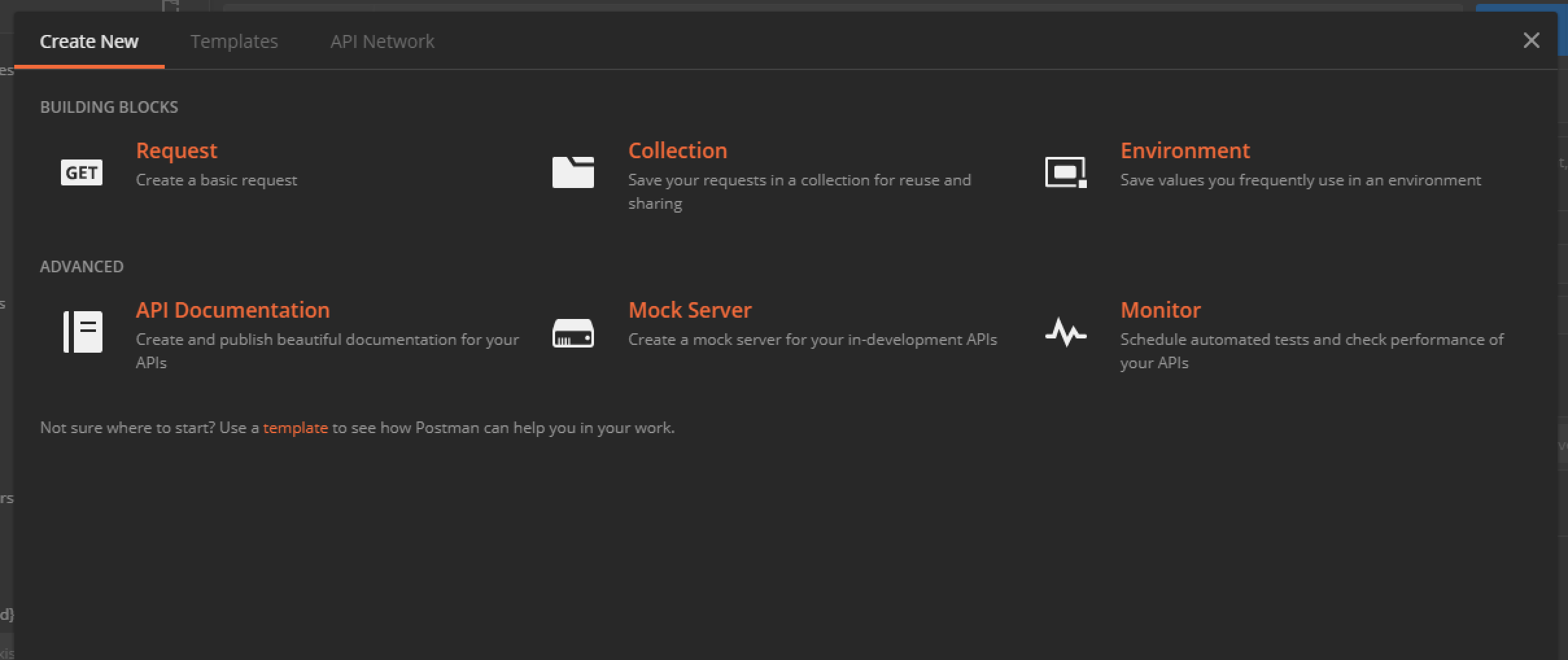
Task: Click 'Schedule automated tests' description
Action: (1311, 351)
